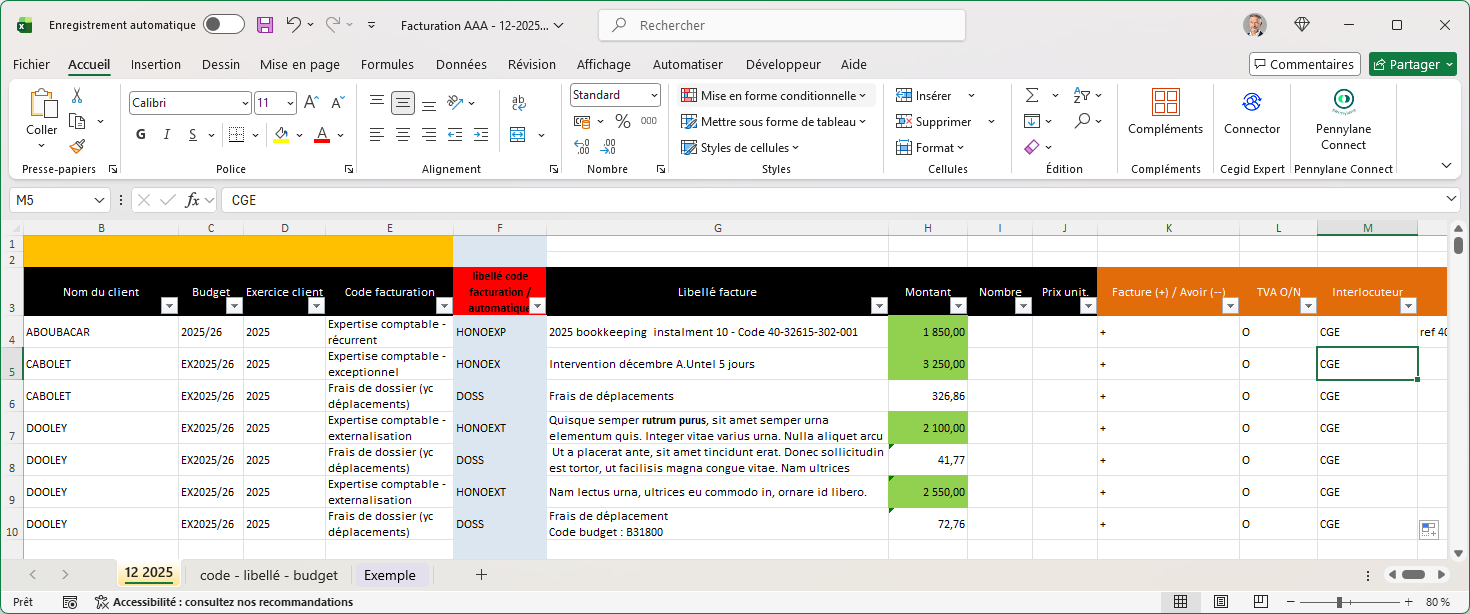
Task: Switch to sheet tab code - libellé - budget
Action: [x=268, y=575]
